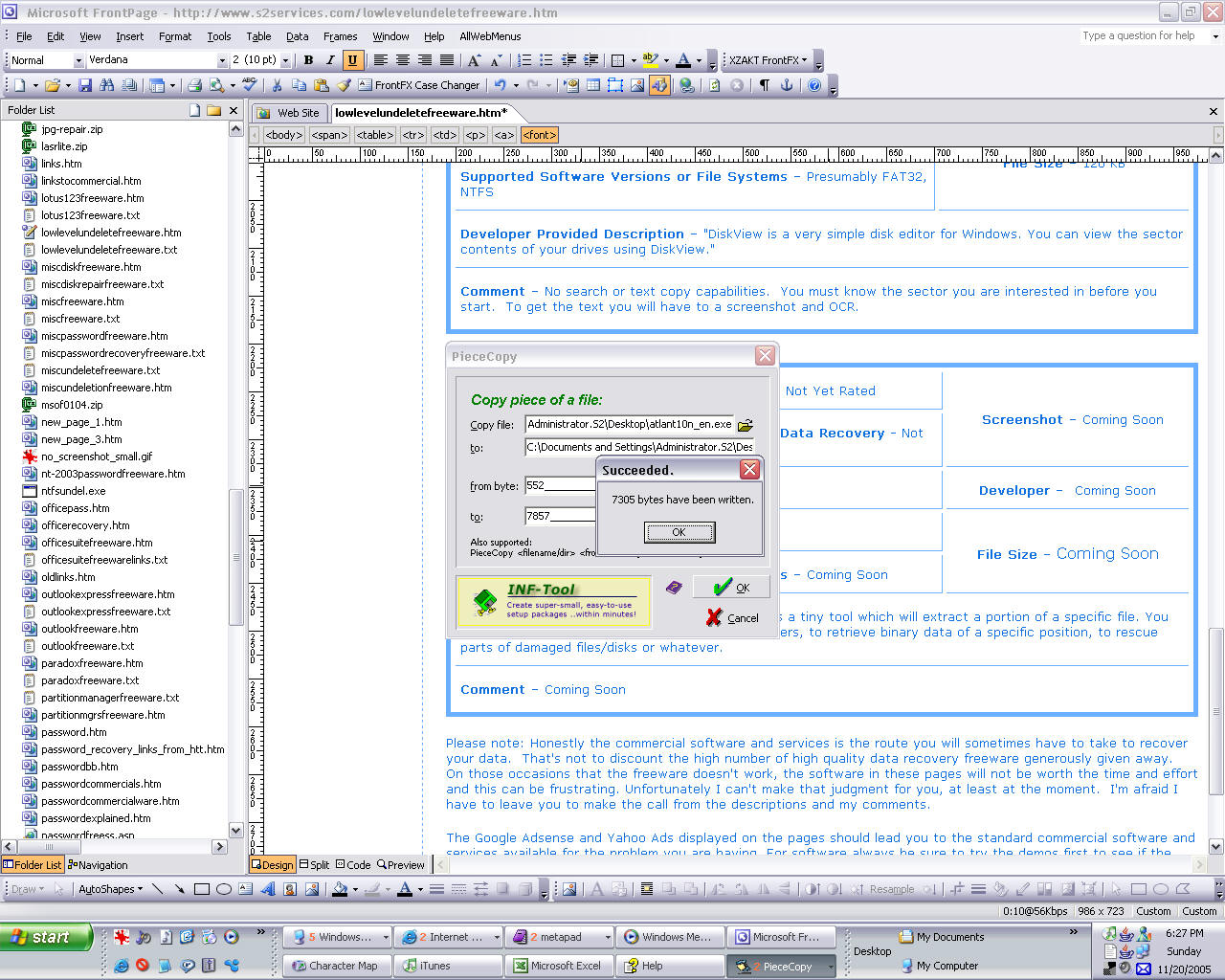Expand the borders dropdown arrow
The width and height of the screenshot is (1225, 980).
pyautogui.click(x=634, y=60)
